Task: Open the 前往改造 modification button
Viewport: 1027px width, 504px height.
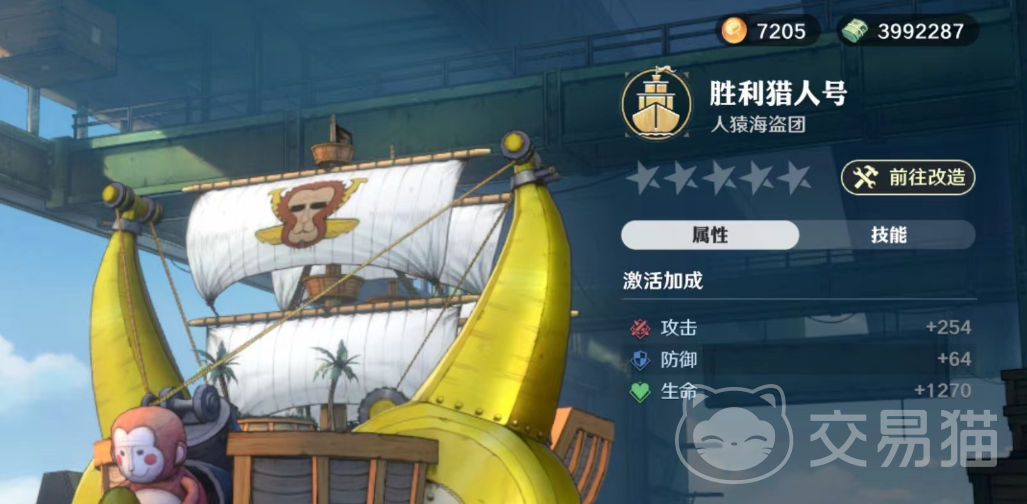Action: click(908, 178)
